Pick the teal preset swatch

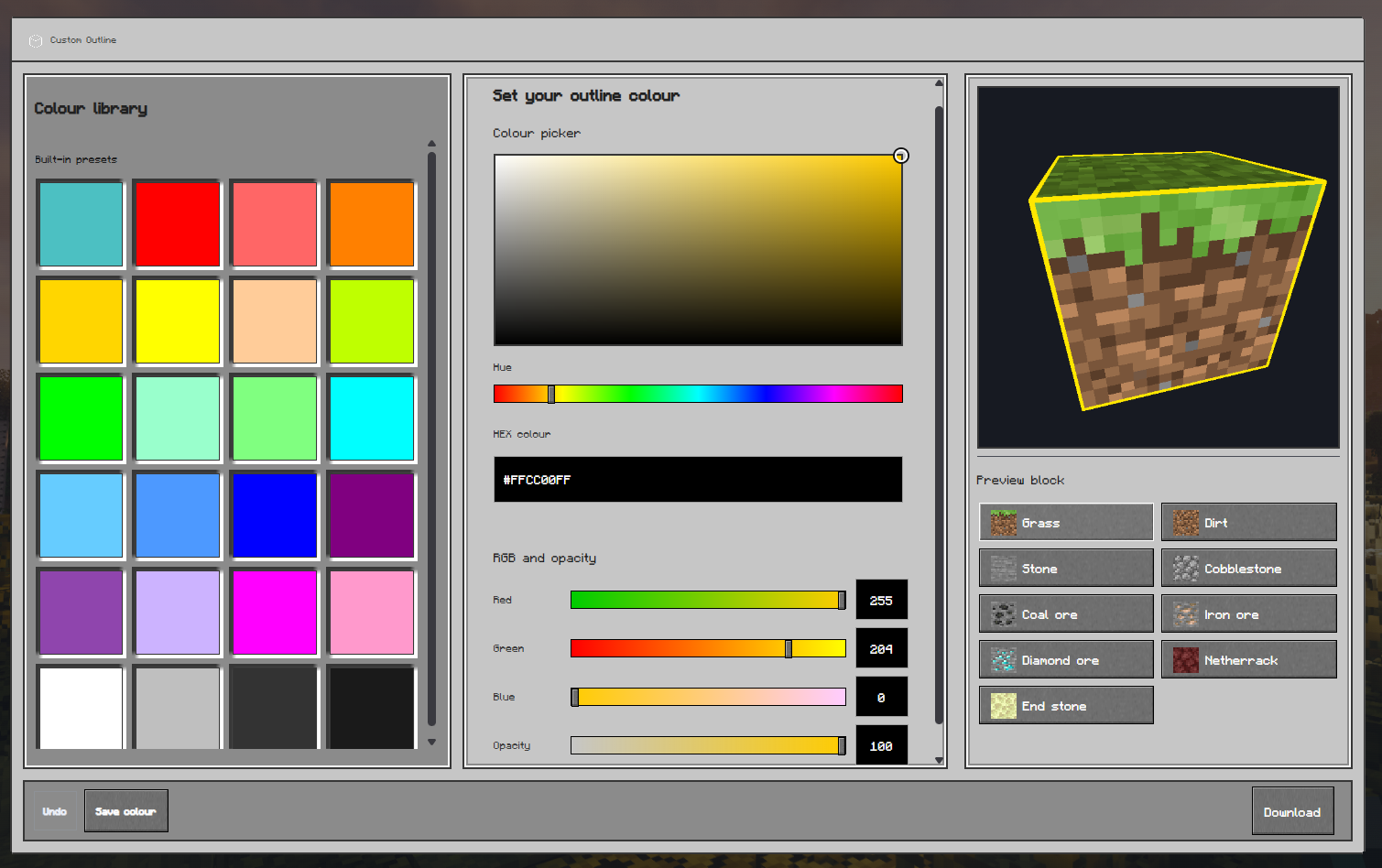pos(81,223)
